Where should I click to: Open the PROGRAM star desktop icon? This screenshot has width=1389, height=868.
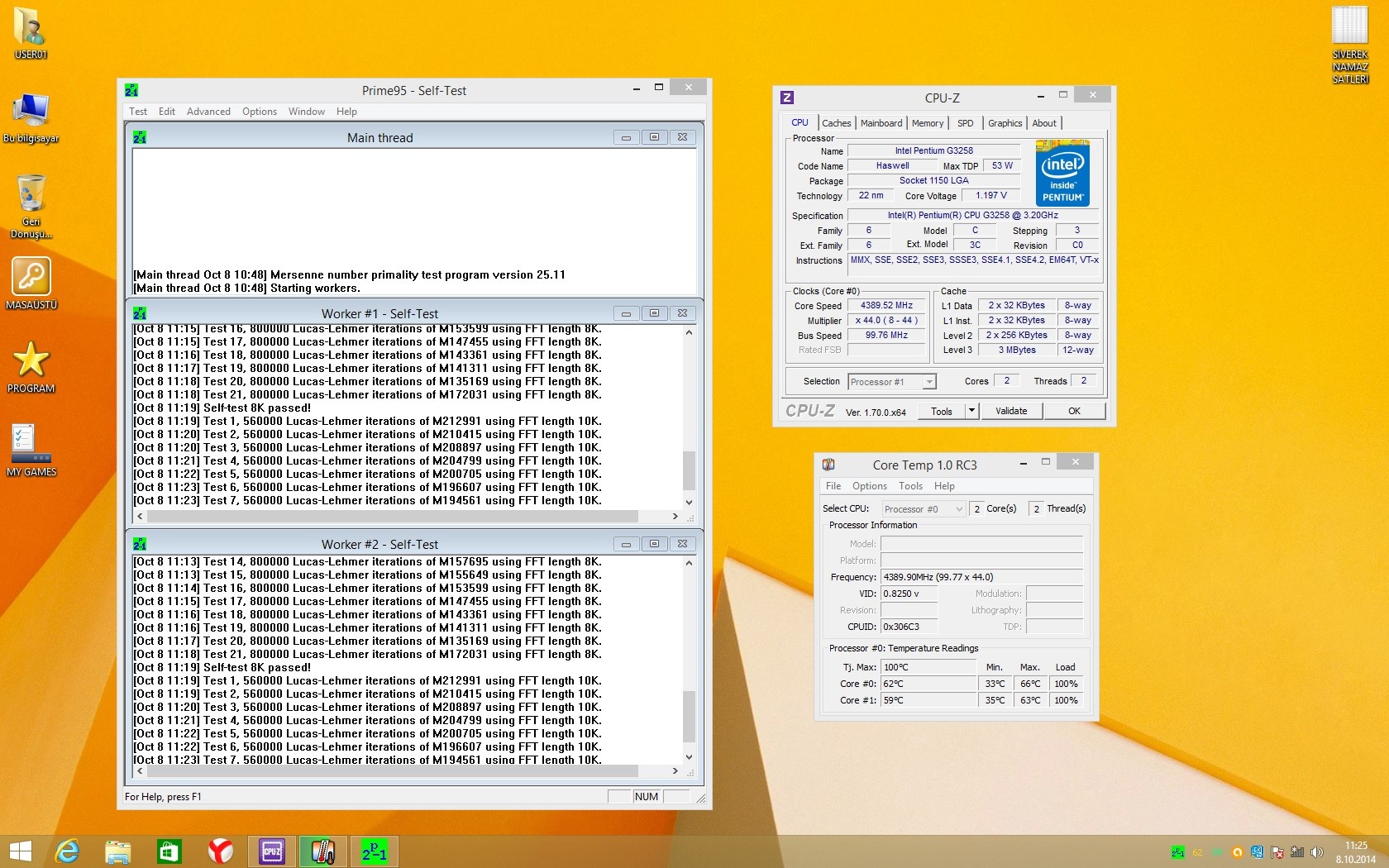[31, 366]
